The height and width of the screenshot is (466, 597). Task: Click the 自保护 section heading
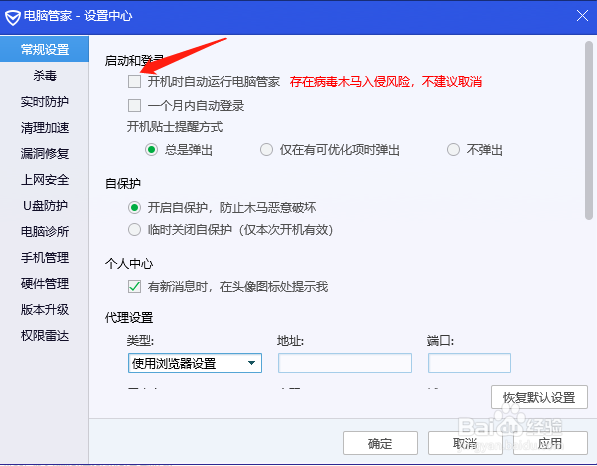[x=123, y=184]
